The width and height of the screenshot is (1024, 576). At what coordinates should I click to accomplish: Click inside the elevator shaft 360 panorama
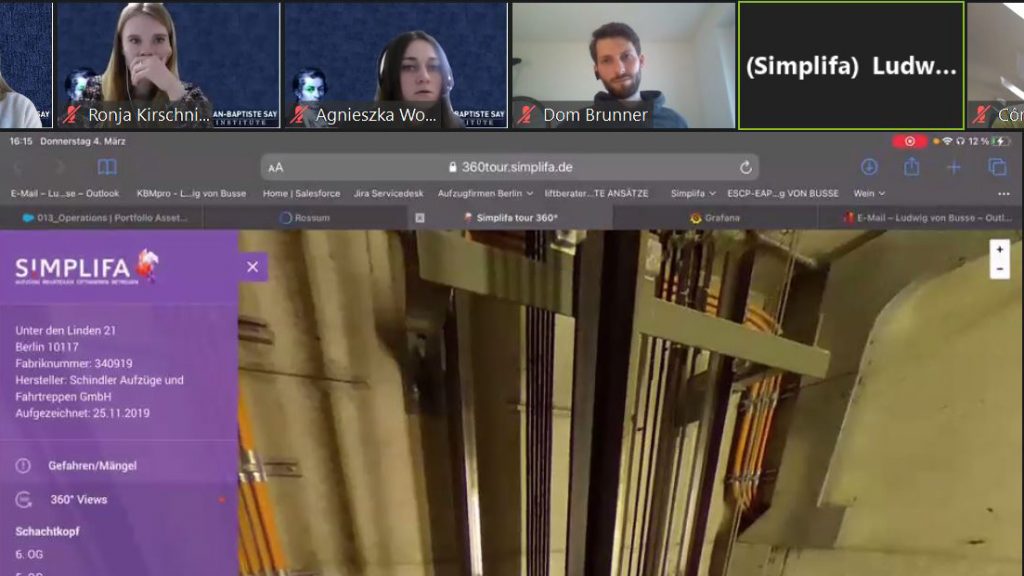[631, 403]
